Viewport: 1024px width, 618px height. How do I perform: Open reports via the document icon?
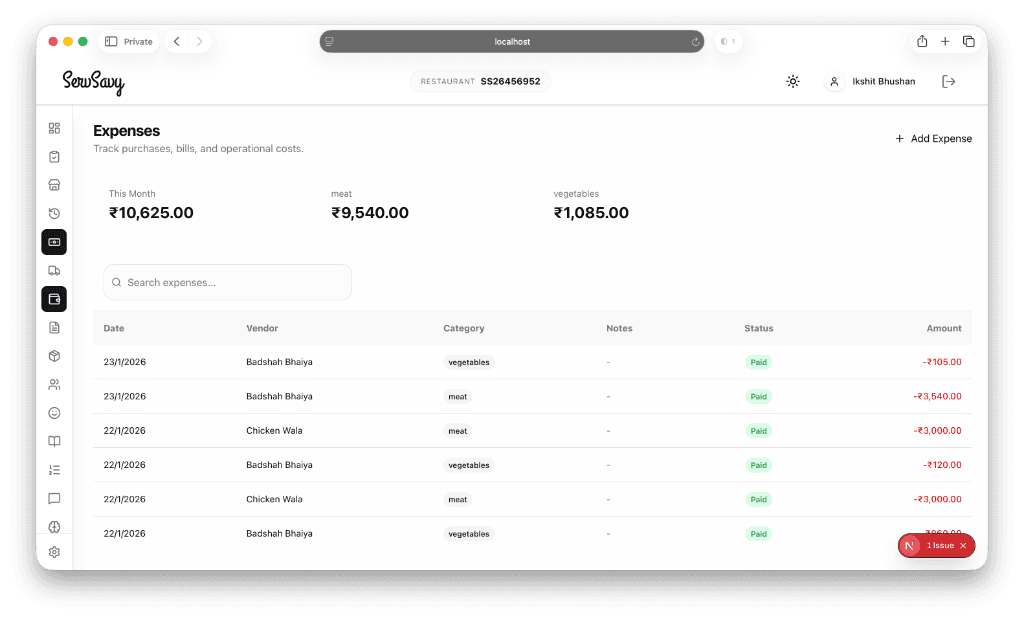click(54, 327)
